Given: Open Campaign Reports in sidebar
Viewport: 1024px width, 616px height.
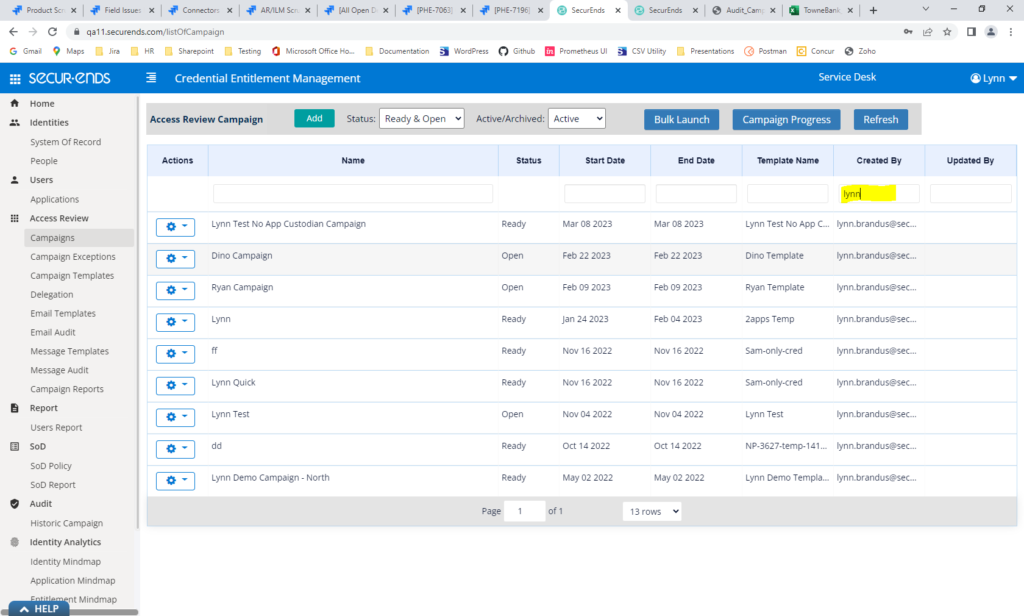Looking at the screenshot, I should tap(67, 389).
